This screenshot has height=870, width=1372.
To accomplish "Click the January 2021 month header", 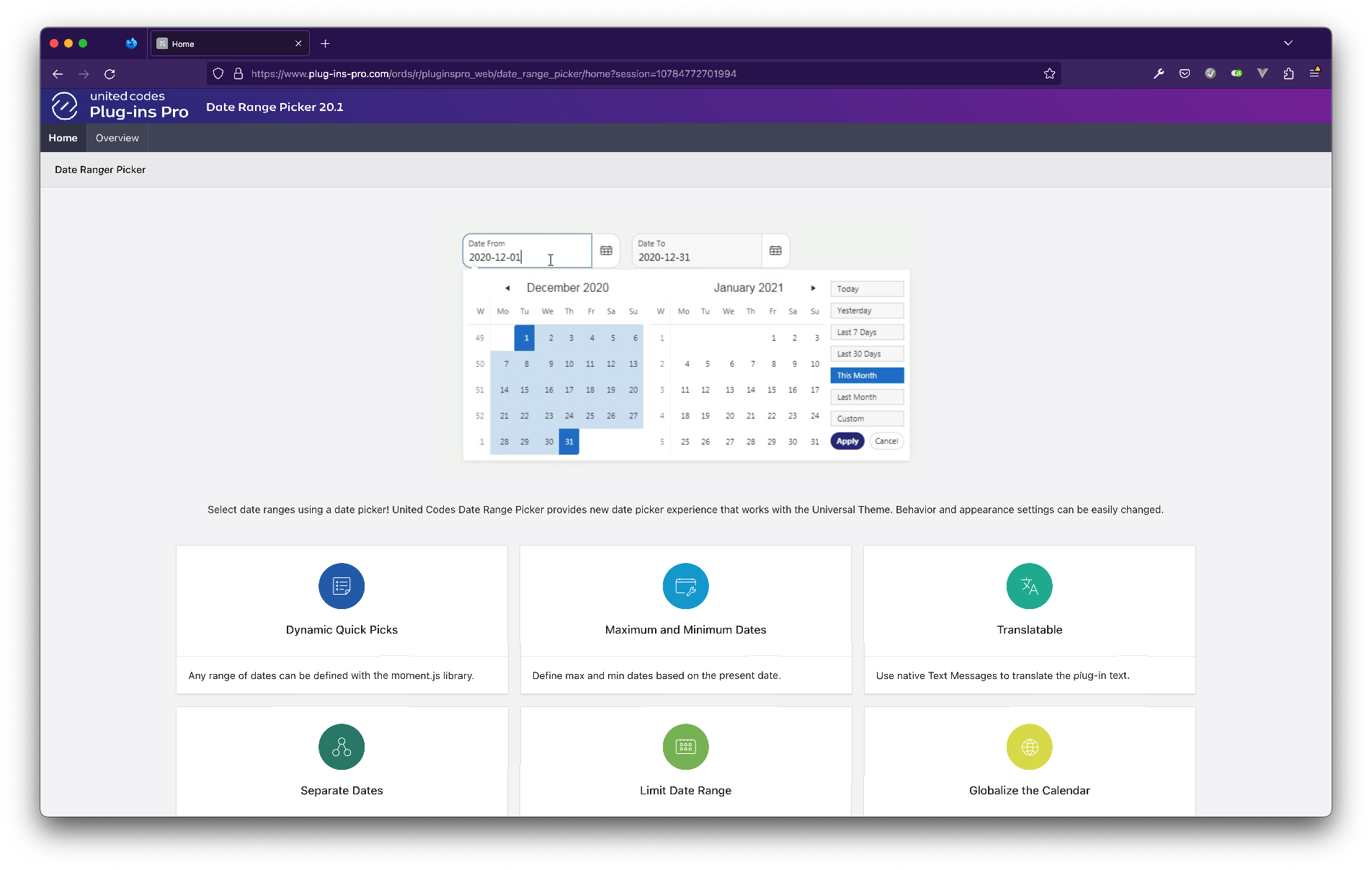I will click(748, 288).
